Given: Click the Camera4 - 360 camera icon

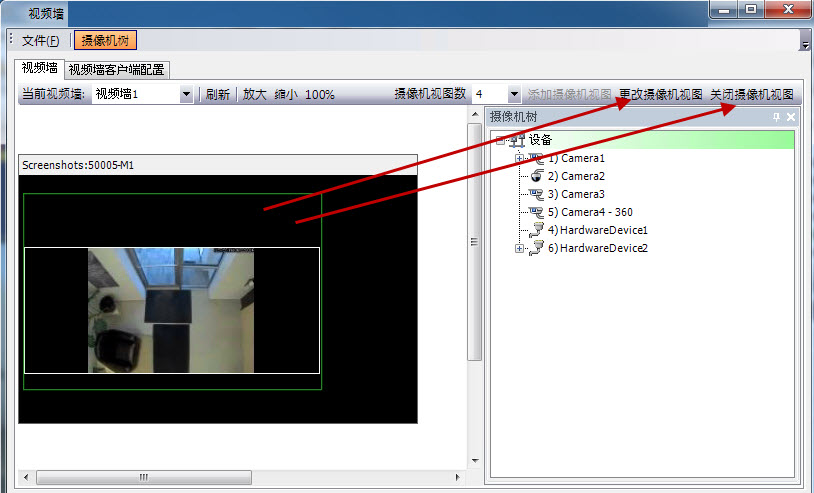Looking at the screenshot, I should (536, 212).
